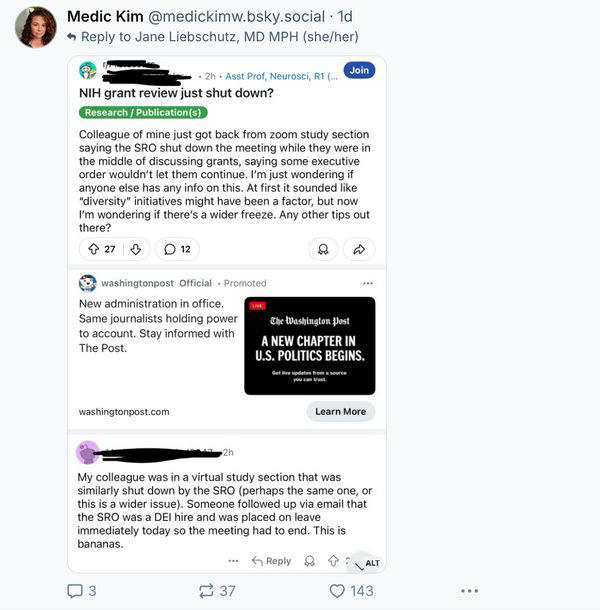Image resolution: width=600 pixels, height=610 pixels.
Task: Visit the washingtonpost.com link
Action: click(124, 412)
